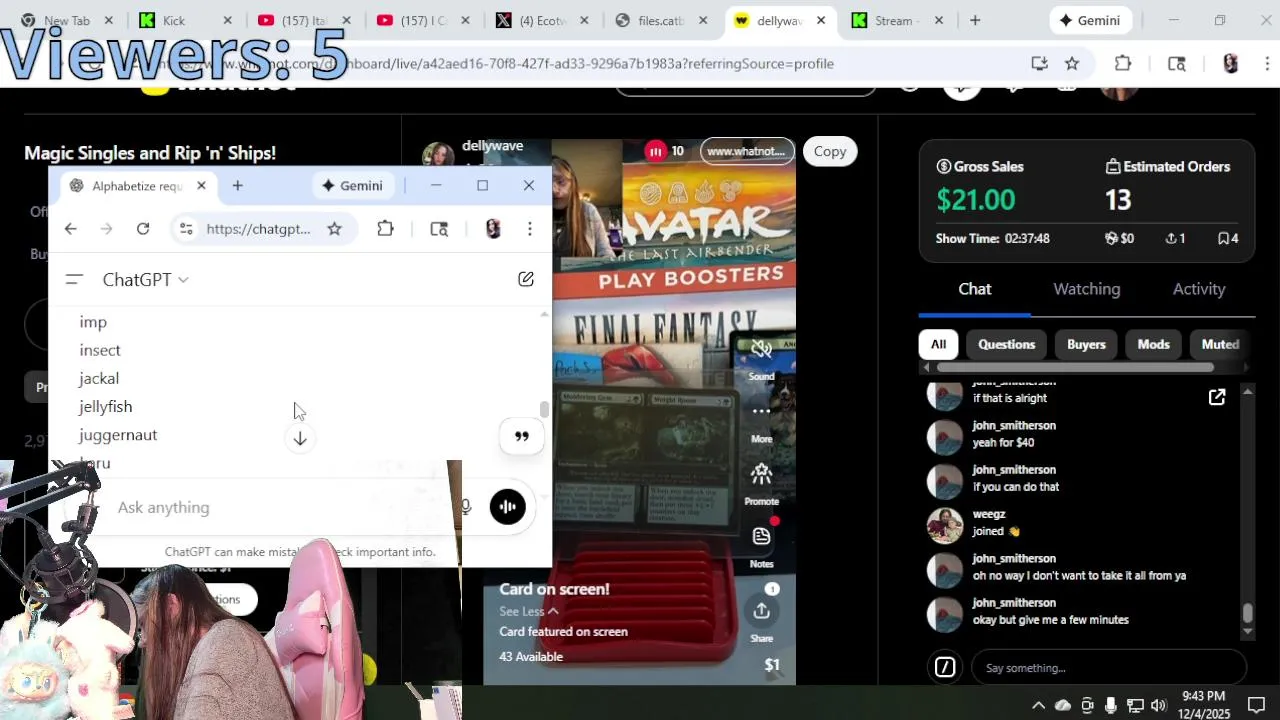Filter chat by Buyers
This screenshot has width=1280, height=720.
[x=1086, y=344]
